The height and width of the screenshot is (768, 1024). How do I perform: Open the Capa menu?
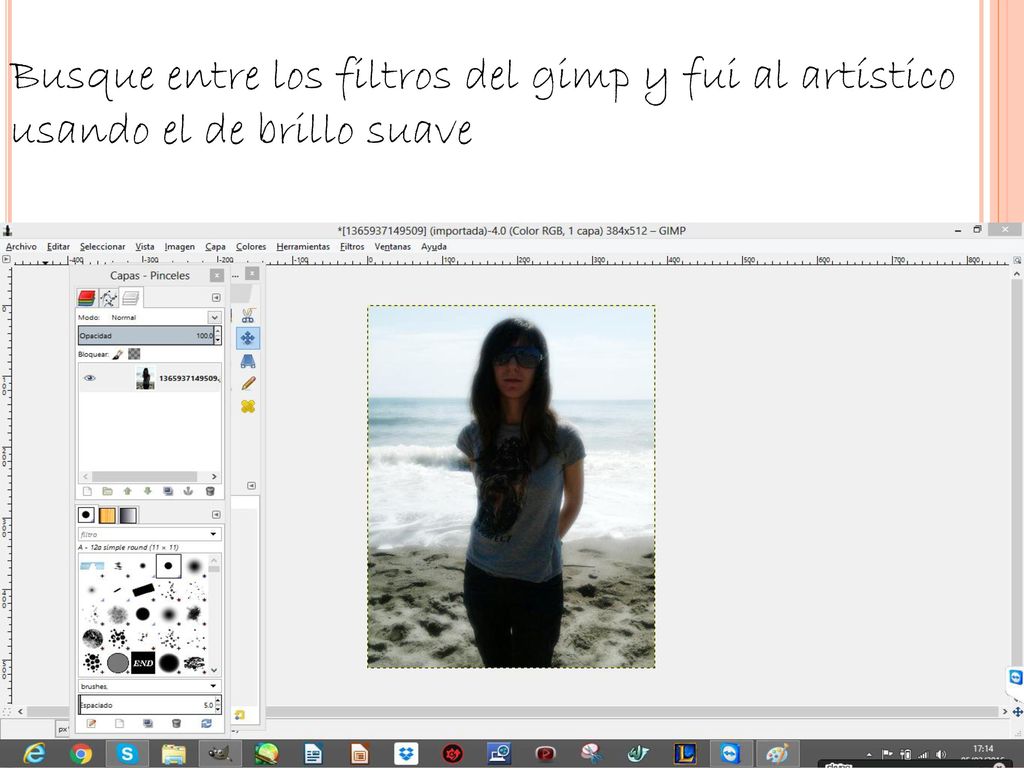216,247
